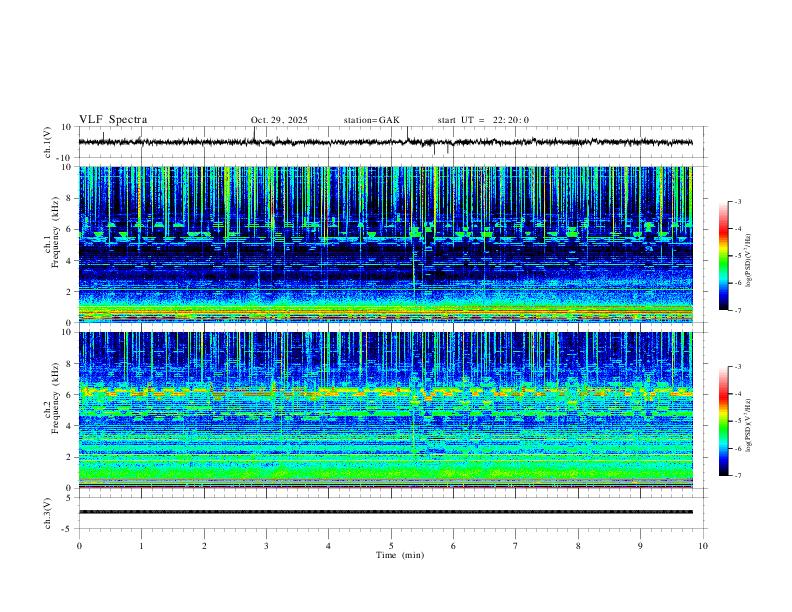
Task: Click the ch.2 color bar log(PSD) unit label
Action: coord(749,426)
